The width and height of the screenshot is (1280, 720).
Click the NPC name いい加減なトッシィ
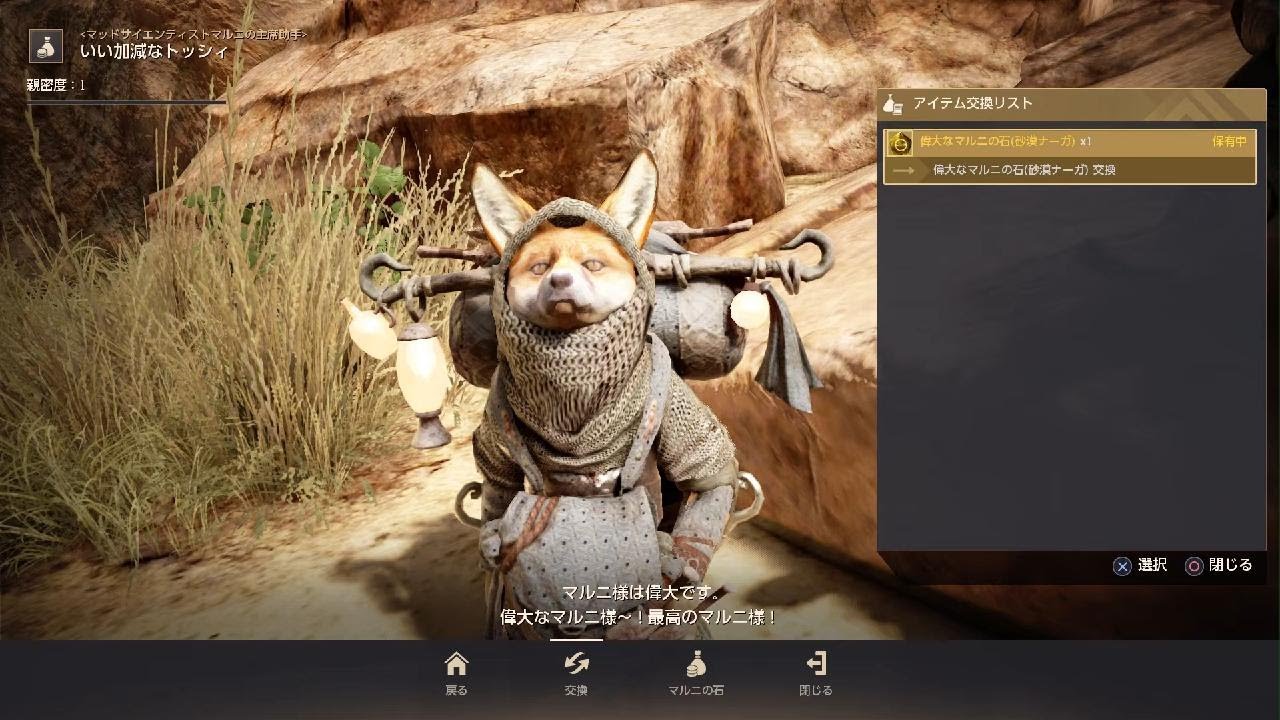click(155, 52)
